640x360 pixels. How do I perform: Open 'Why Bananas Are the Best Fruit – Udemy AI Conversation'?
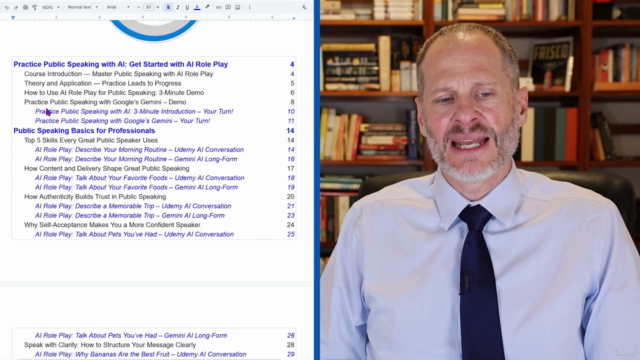tap(140, 354)
